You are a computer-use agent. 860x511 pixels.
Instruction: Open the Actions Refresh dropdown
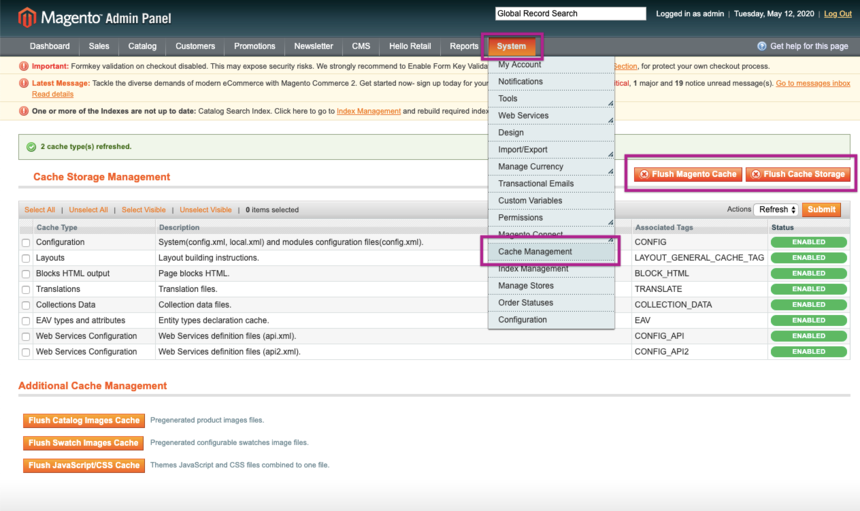[x=777, y=210]
